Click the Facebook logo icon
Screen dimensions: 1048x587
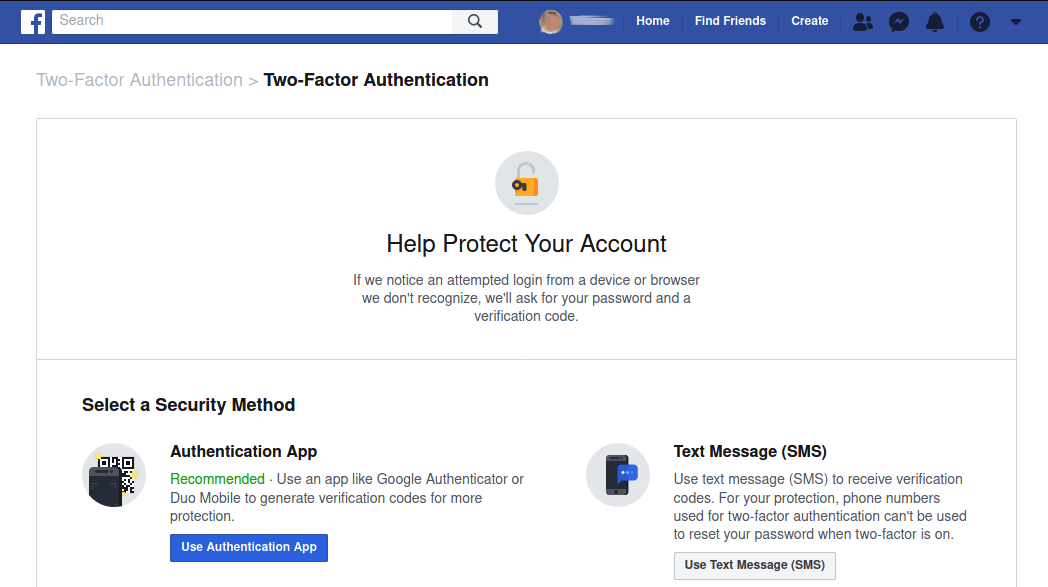(33, 21)
